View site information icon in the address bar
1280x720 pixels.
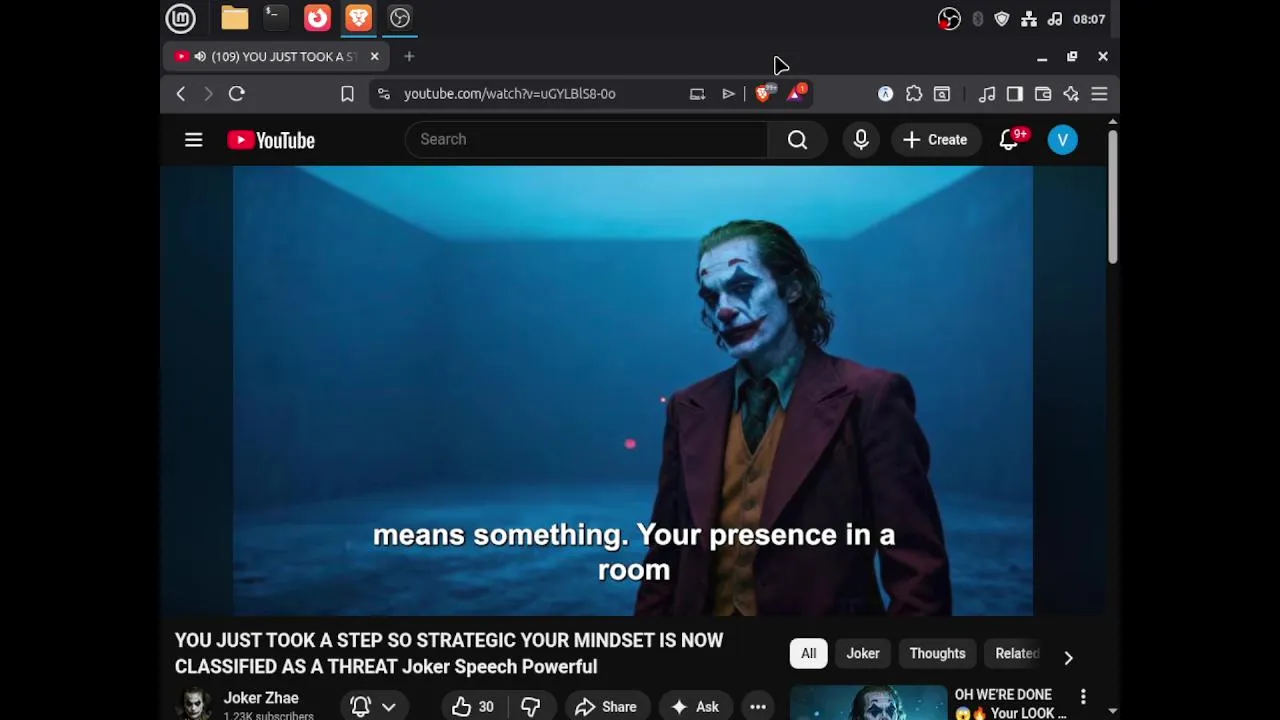coord(384,94)
